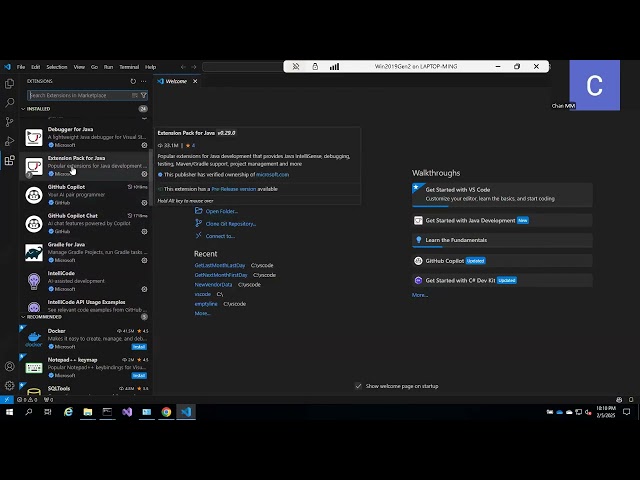Open the Run and Debug view

pyautogui.click(x=9, y=141)
